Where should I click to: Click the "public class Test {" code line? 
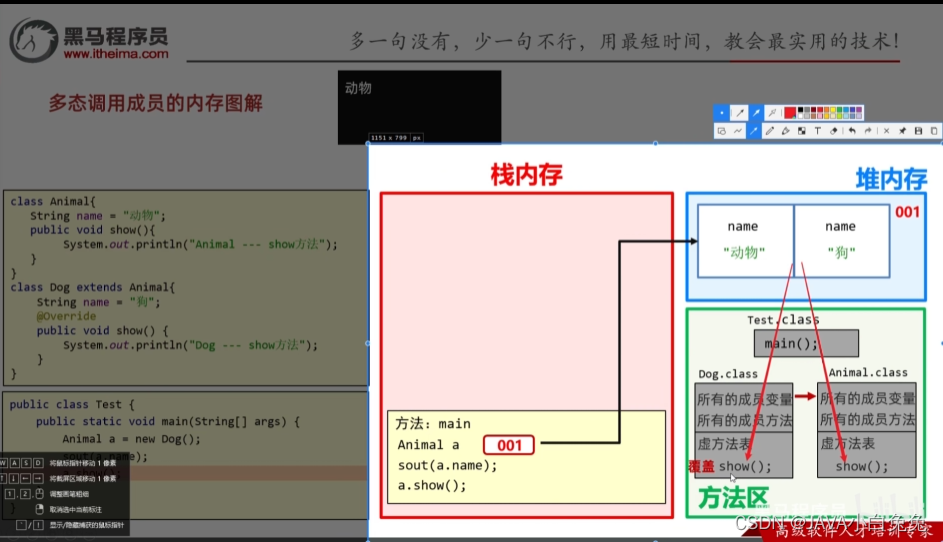pos(72,404)
